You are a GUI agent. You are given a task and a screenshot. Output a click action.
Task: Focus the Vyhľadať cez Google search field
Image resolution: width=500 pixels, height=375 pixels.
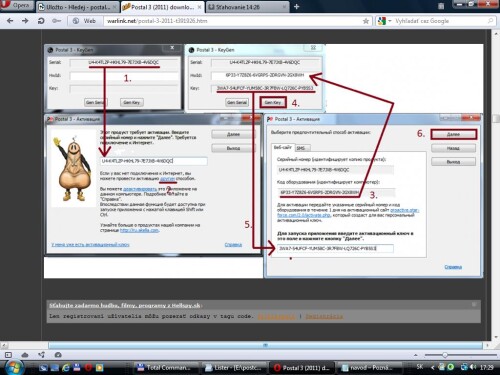point(439,21)
